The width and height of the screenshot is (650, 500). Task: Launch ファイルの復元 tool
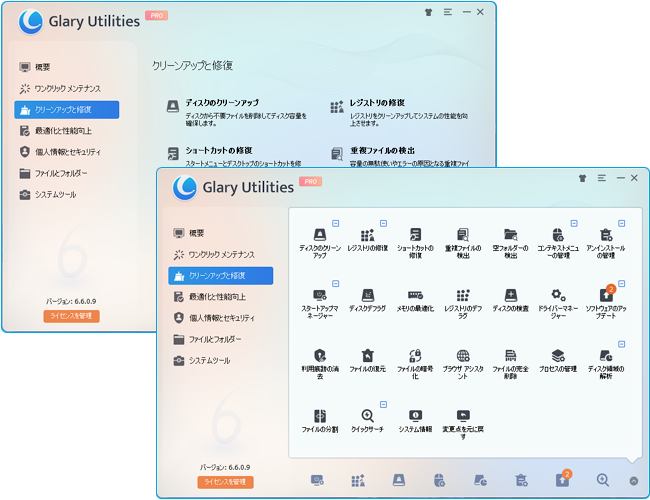click(367, 360)
